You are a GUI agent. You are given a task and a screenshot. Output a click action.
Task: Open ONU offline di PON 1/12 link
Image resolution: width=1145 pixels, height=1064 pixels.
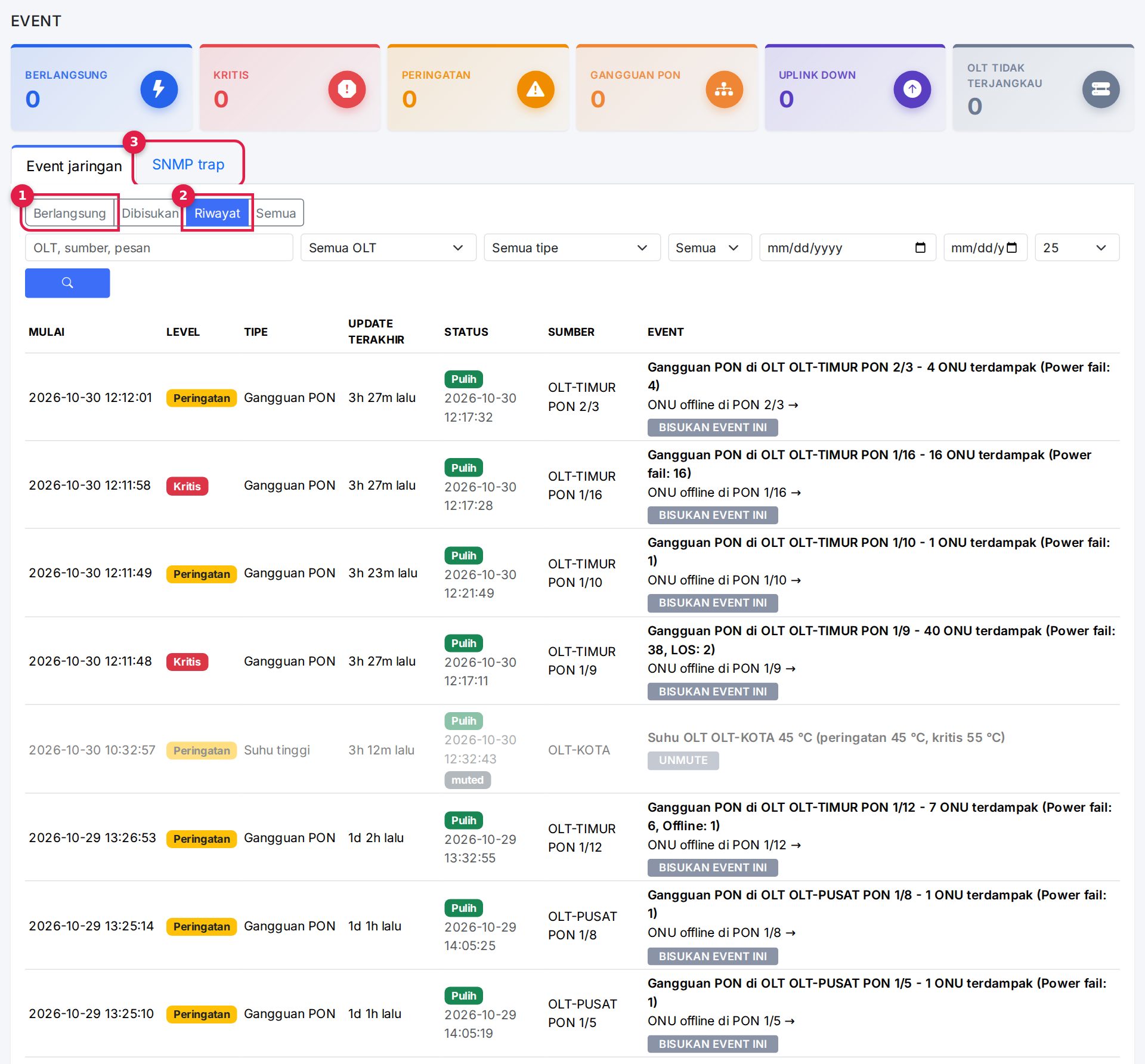724,845
